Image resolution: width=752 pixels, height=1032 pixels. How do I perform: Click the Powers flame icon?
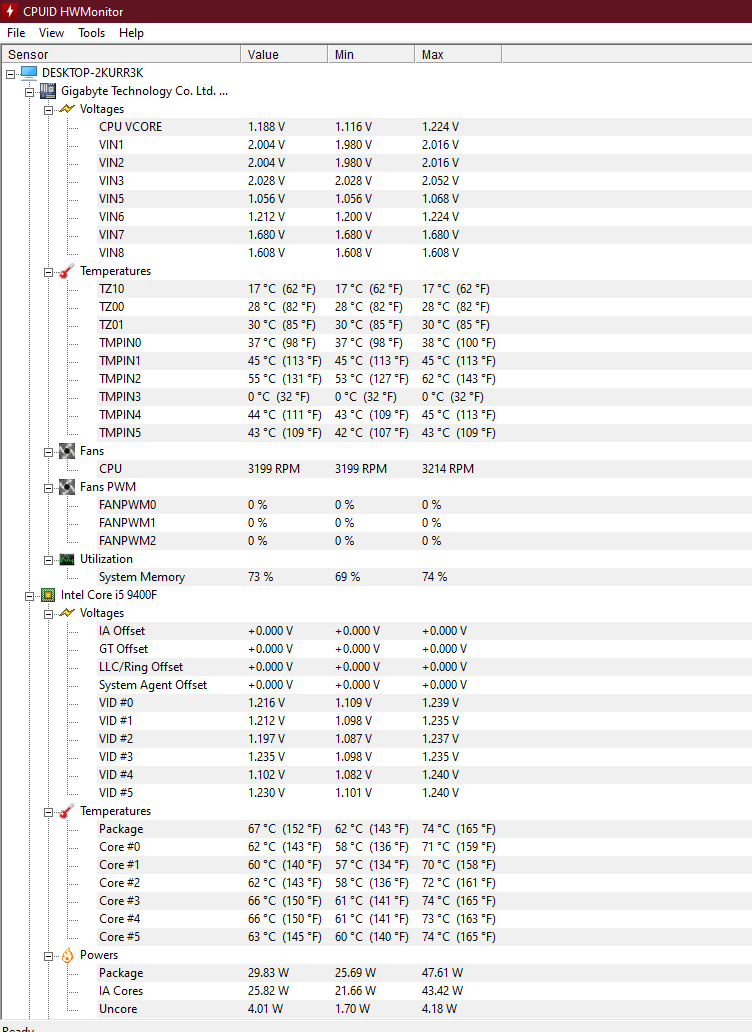66,955
